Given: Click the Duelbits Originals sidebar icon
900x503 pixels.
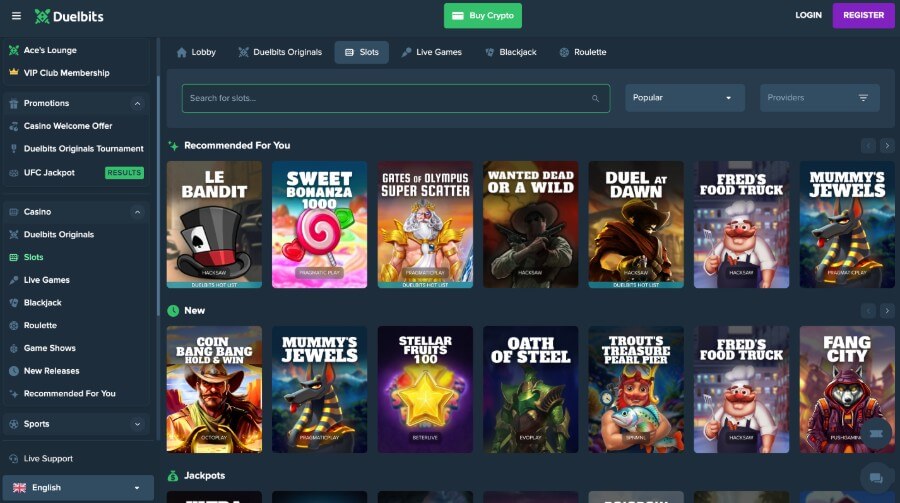Looking at the screenshot, I should tap(14, 234).
